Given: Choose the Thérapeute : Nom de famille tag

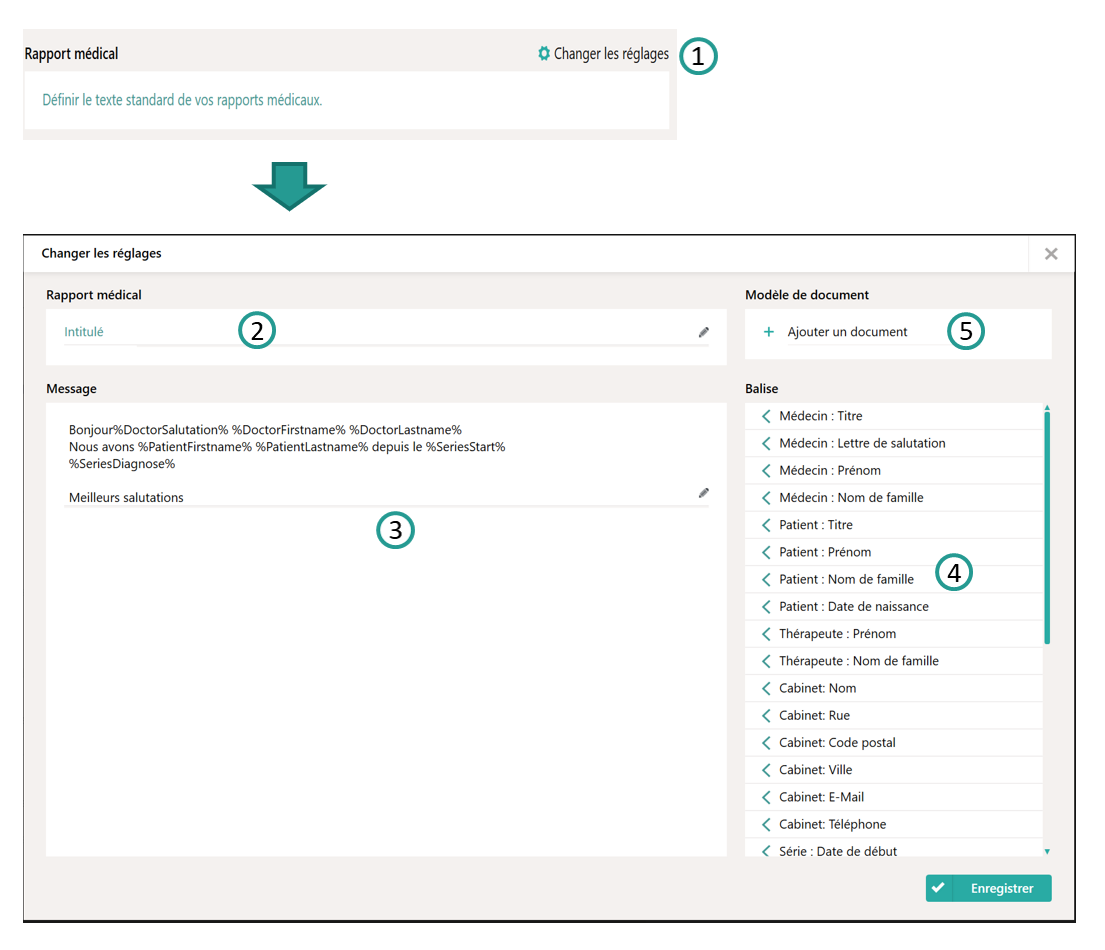Looking at the screenshot, I should (858, 661).
